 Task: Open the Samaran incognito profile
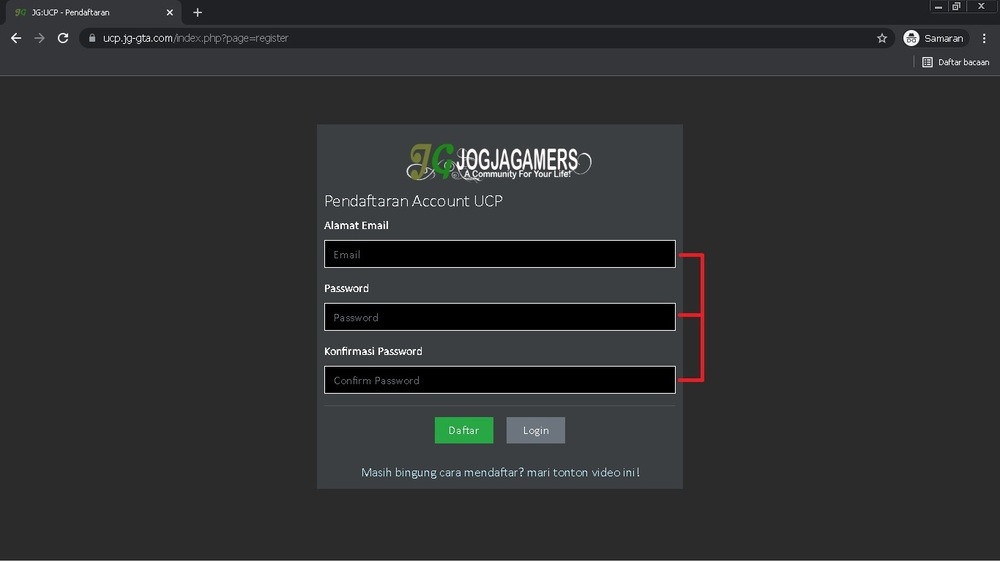coord(935,38)
